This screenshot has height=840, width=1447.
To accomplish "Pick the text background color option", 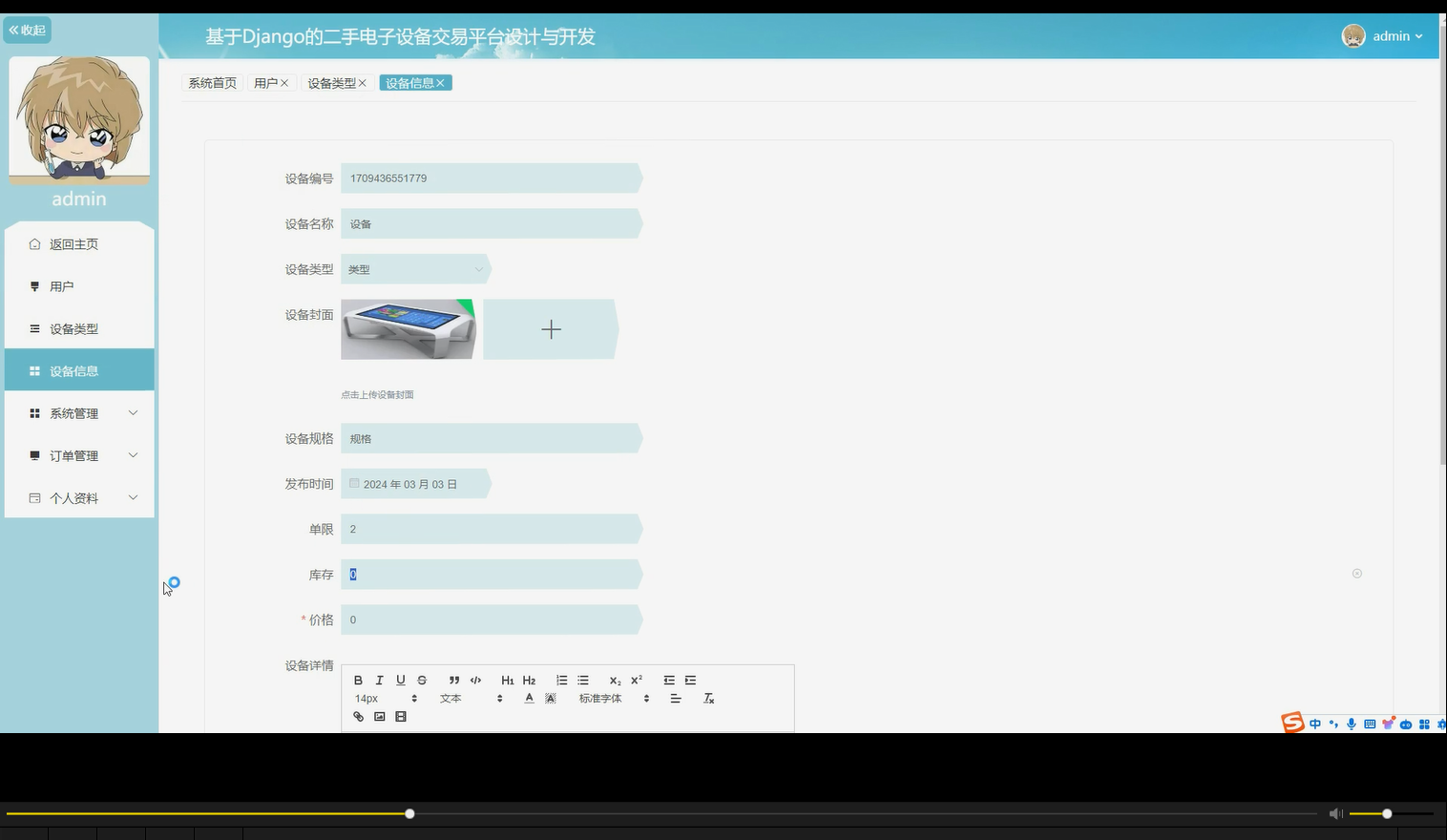I will tap(551, 699).
